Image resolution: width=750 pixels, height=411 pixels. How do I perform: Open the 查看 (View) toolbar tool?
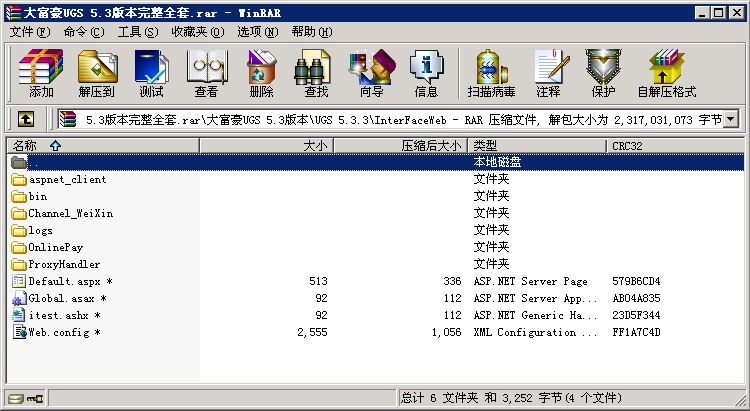[x=206, y=73]
